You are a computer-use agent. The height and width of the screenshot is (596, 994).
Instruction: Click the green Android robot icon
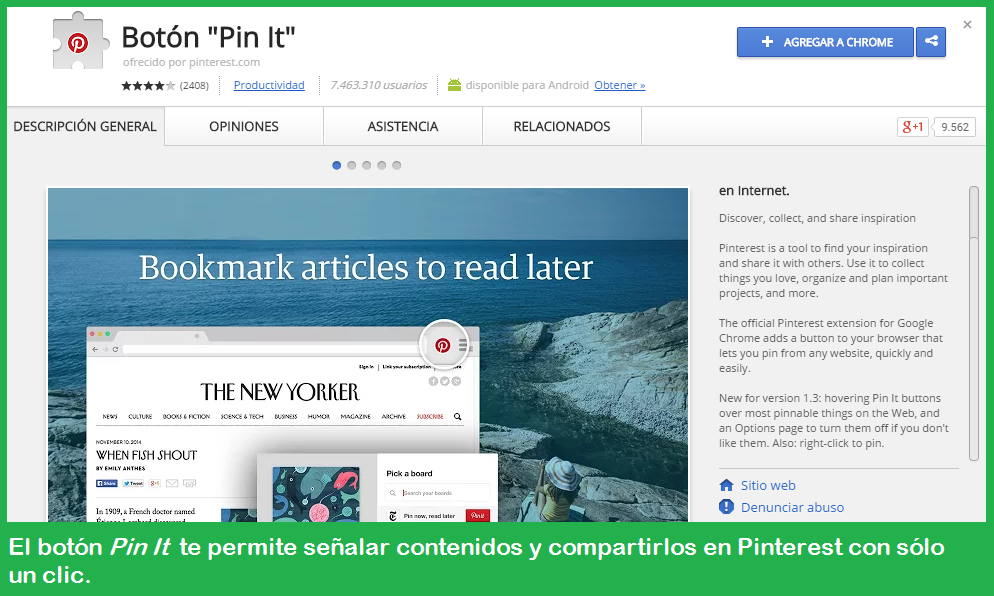[454, 85]
